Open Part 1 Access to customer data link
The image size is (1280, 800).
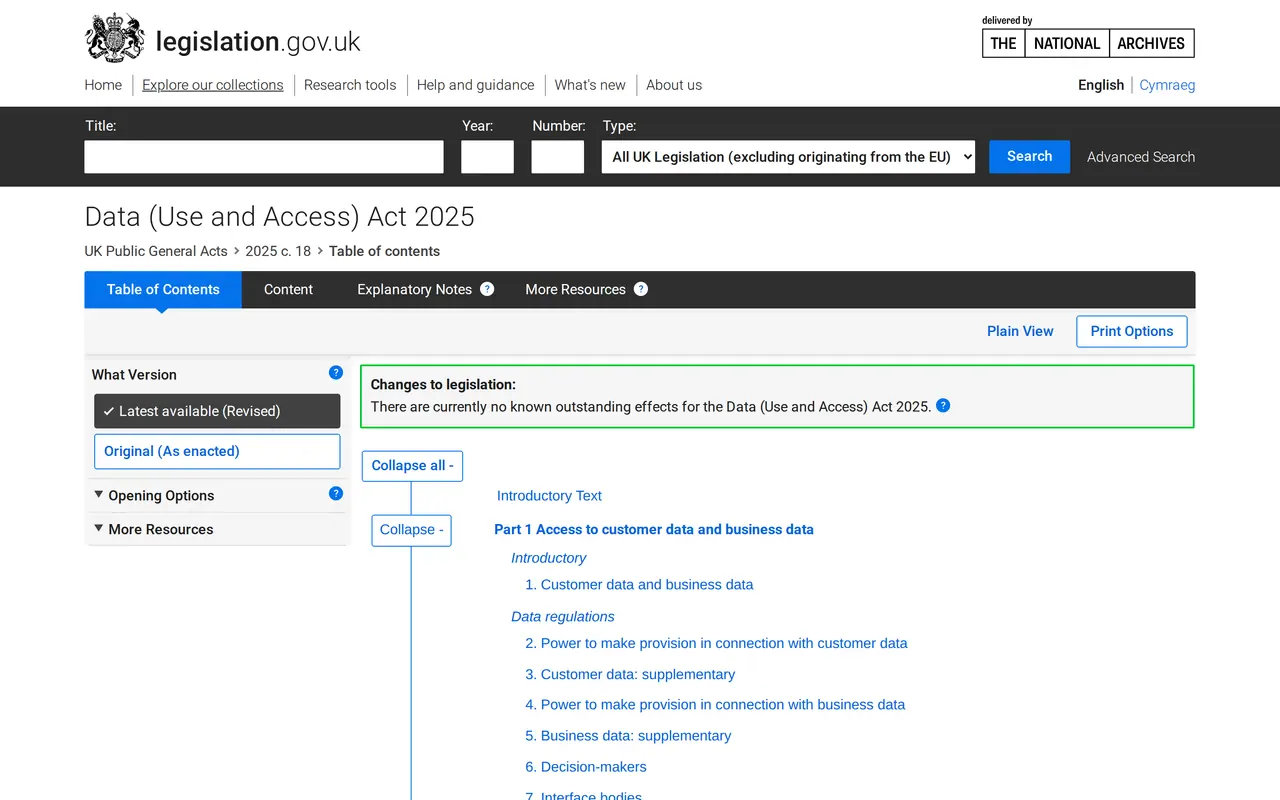[654, 530]
